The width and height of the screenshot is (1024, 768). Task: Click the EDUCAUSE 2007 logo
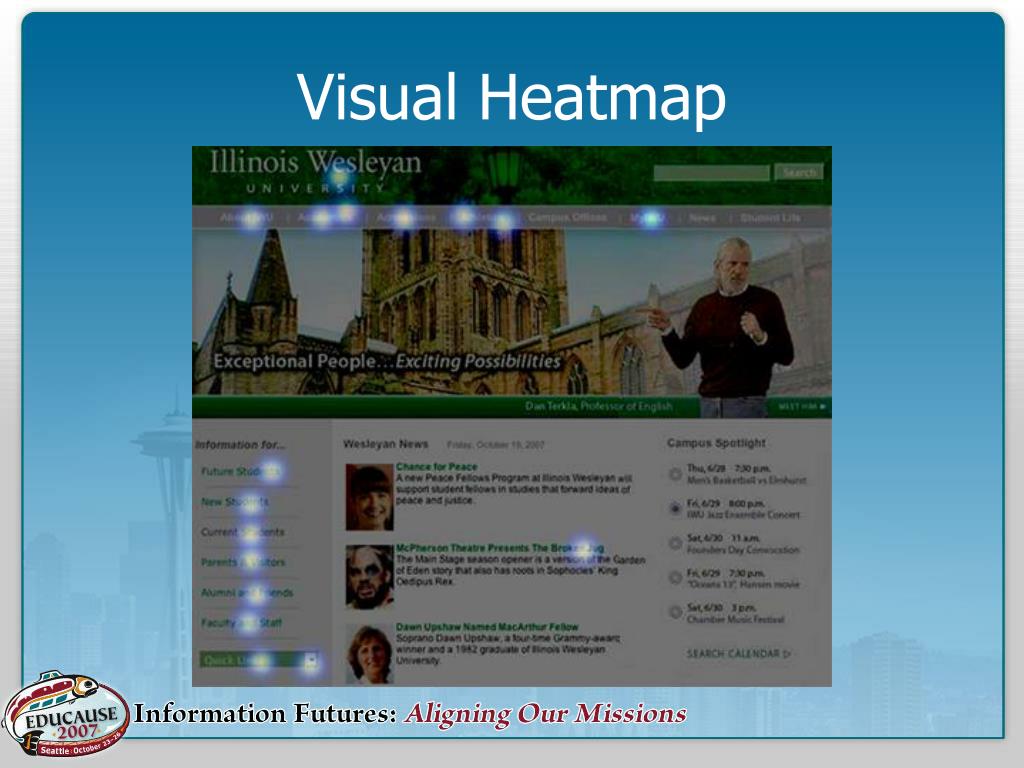click(64, 714)
